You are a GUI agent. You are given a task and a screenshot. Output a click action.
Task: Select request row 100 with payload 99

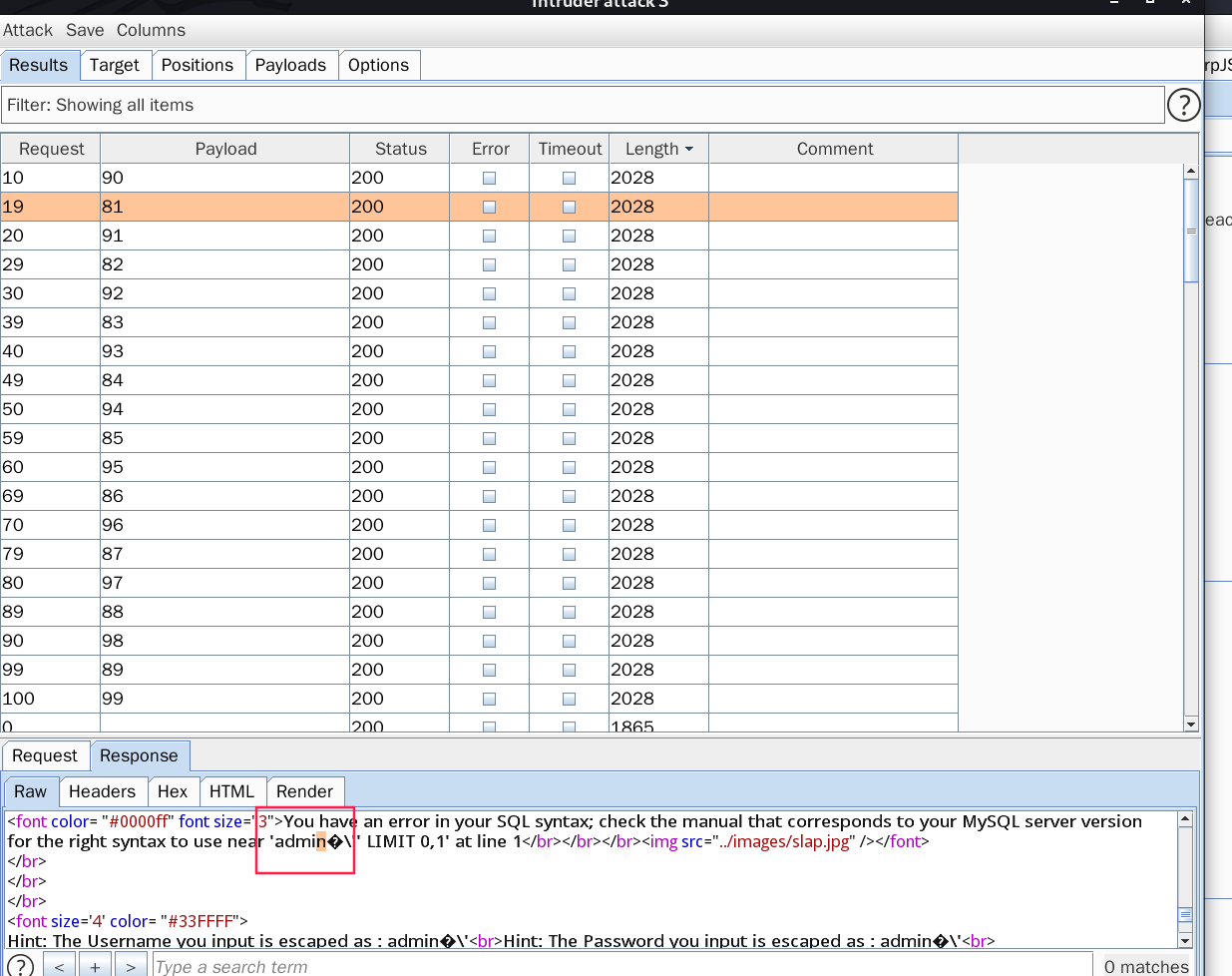(x=479, y=699)
